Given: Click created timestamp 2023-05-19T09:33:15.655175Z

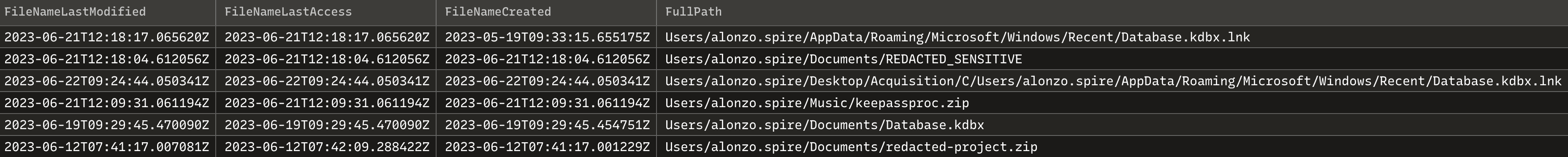Looking at the screenshot, I should [547, 37].
